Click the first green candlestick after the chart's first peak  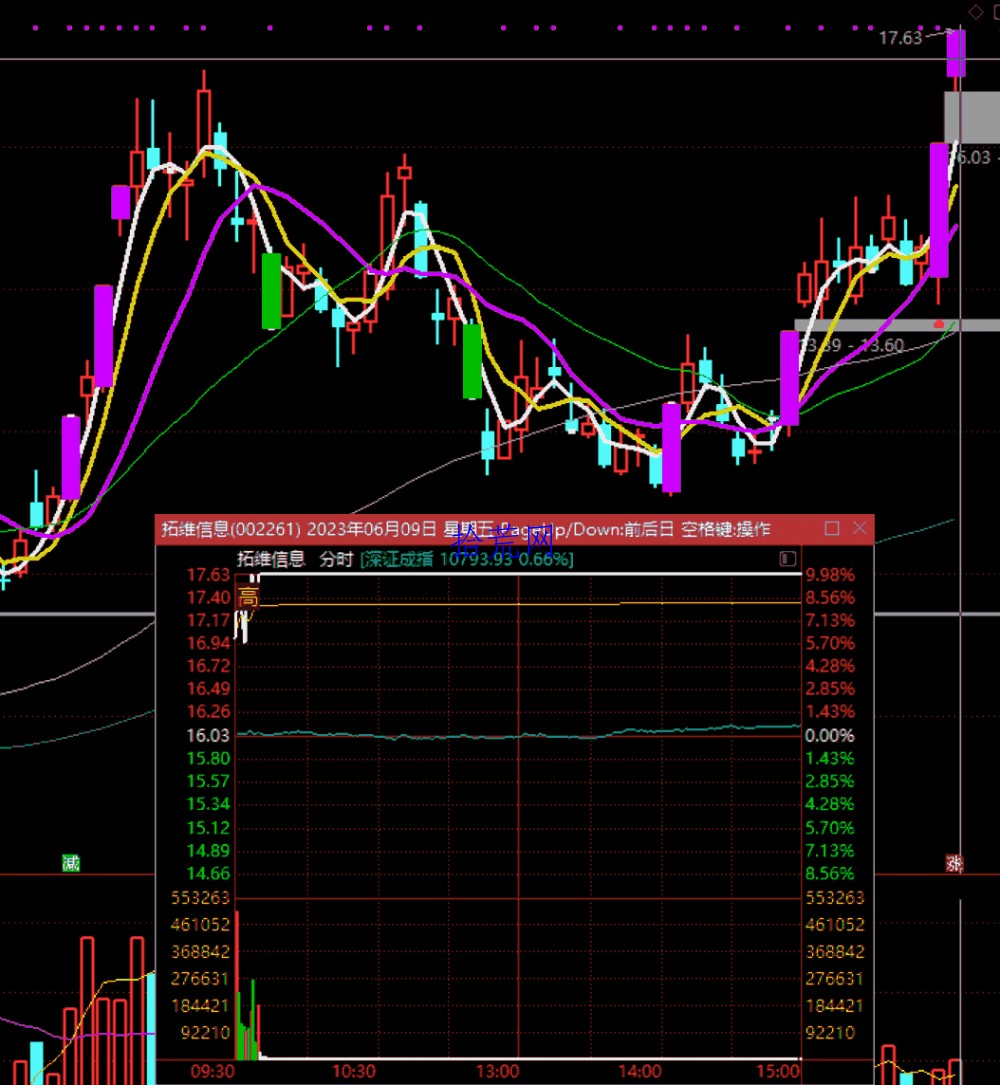click(x=271, y=291)
